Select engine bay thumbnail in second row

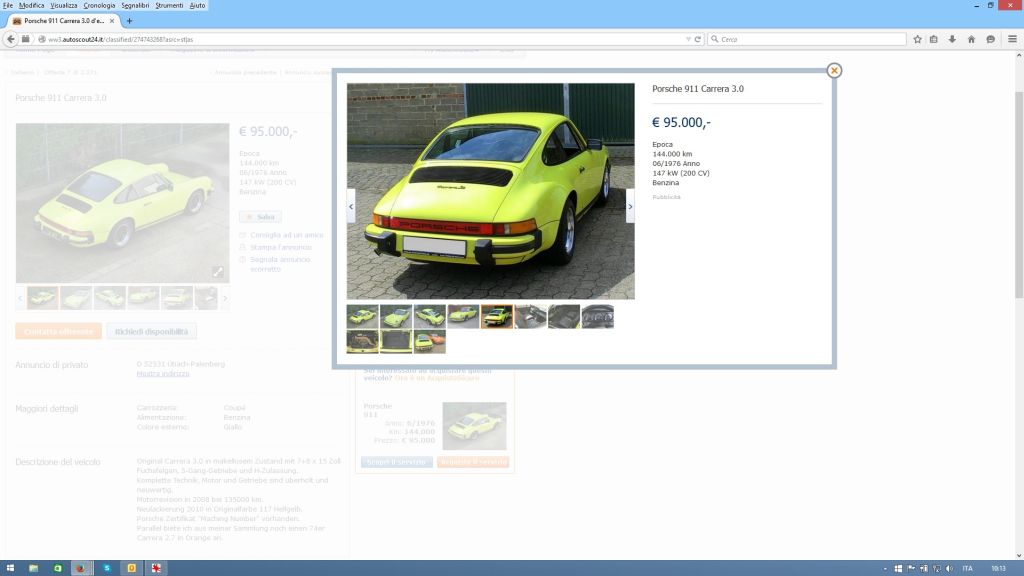click(x=362, y=342)
